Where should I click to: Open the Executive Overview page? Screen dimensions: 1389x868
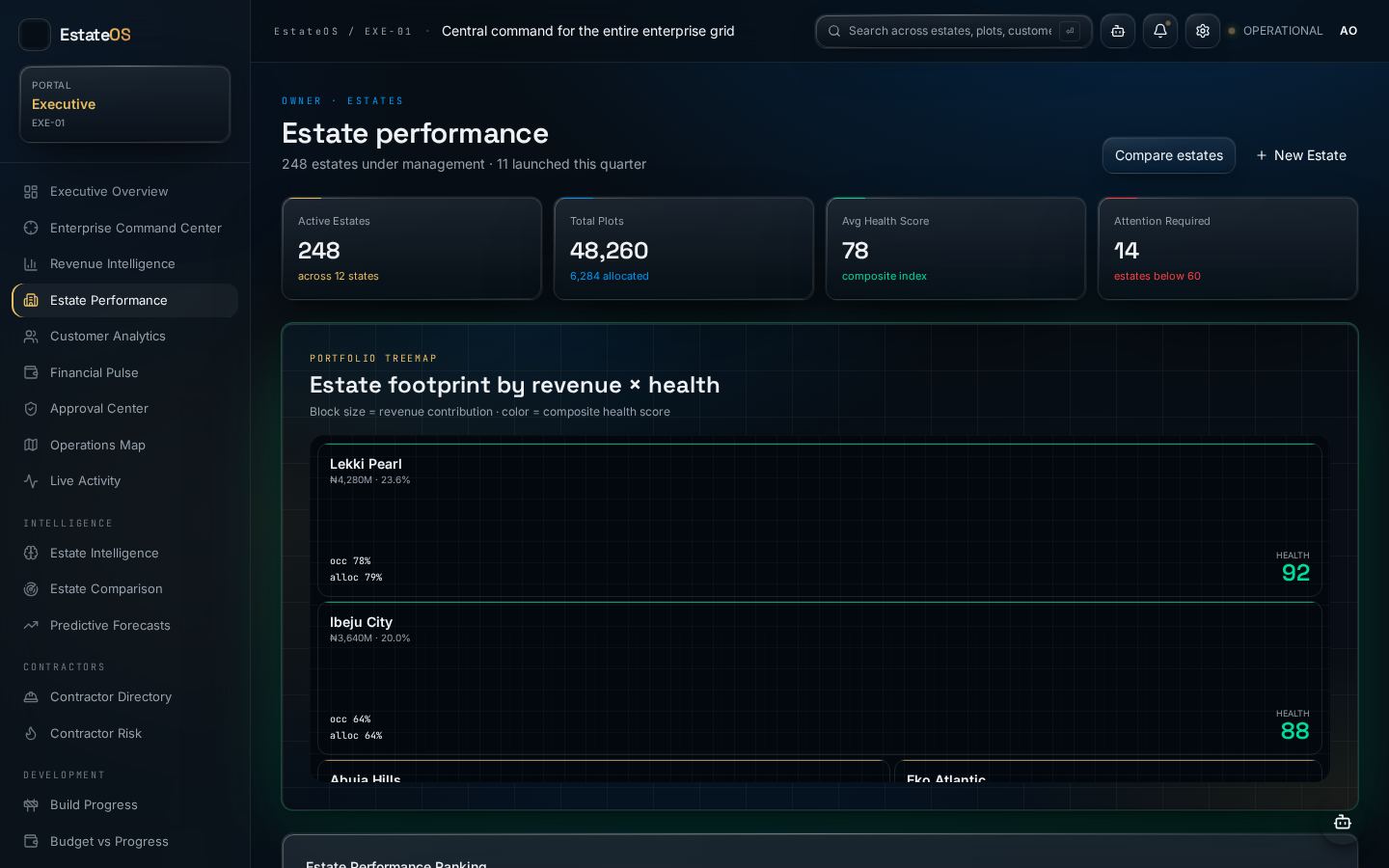[124, 192]
